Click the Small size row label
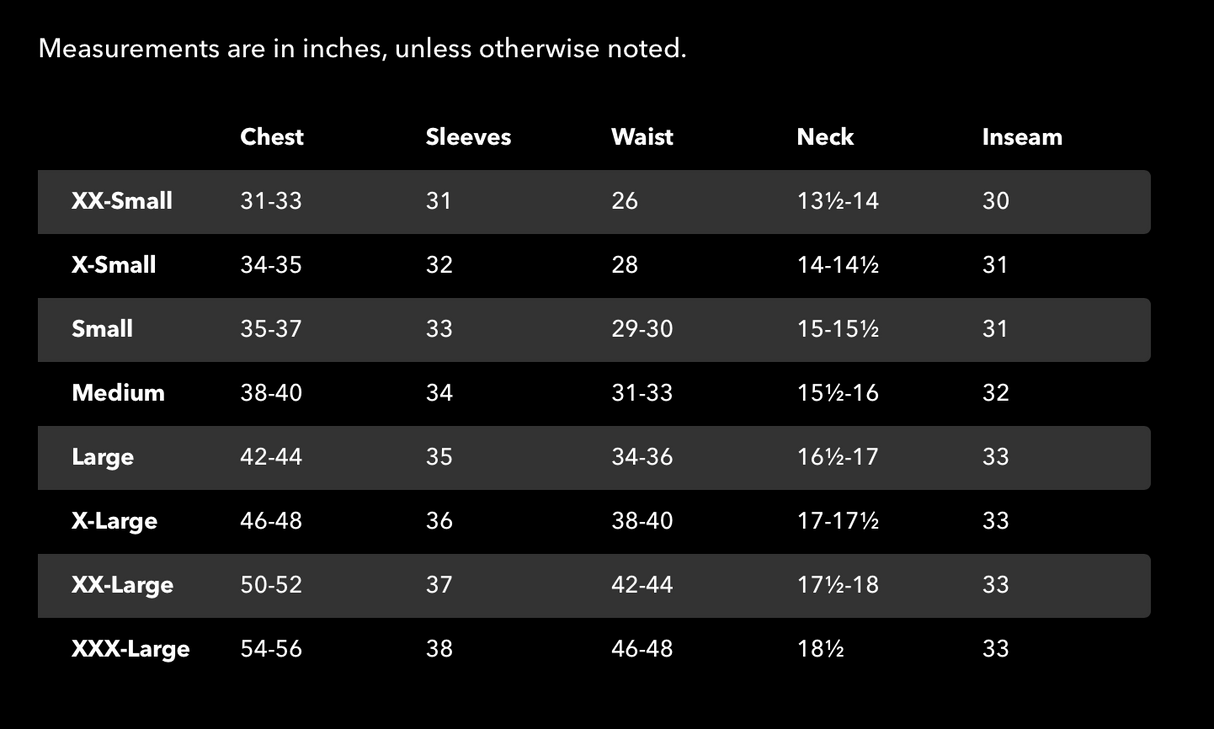The width and height of the screenshot is (1214, 729). coord(102,329)
